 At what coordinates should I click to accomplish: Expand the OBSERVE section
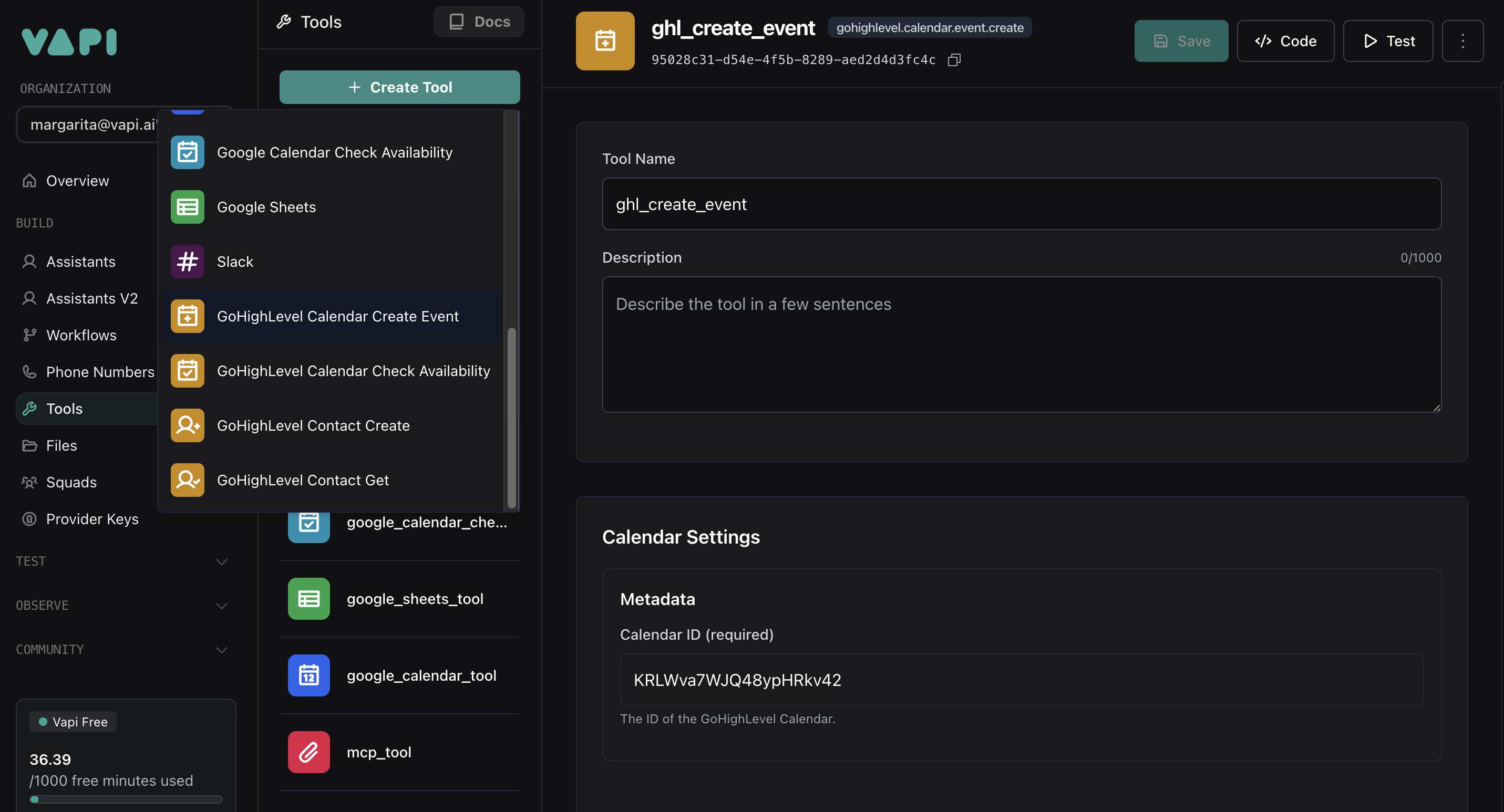[x=221, y=606]
